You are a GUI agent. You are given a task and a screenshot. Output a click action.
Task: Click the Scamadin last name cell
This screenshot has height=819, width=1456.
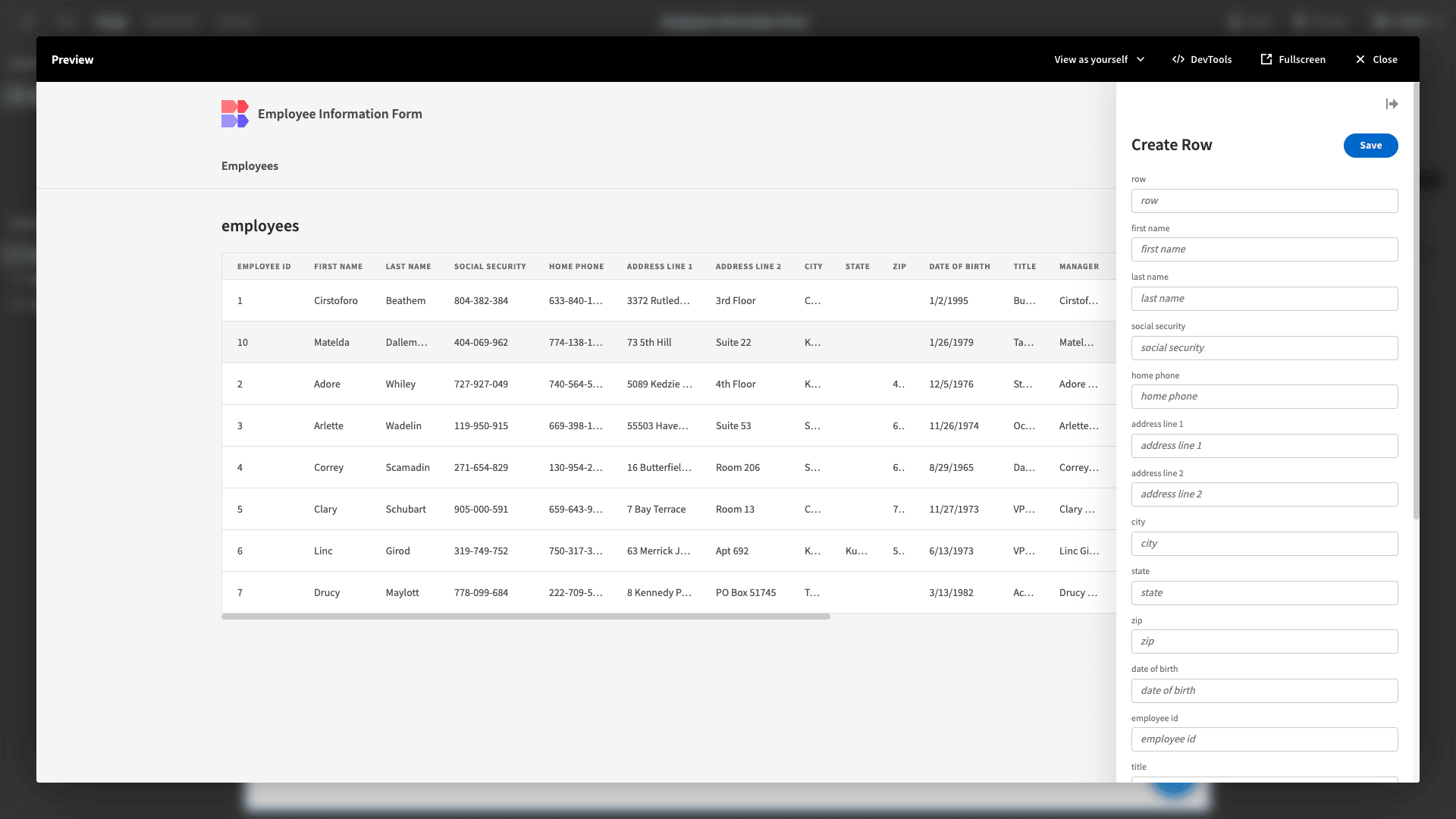coord(407,468)
